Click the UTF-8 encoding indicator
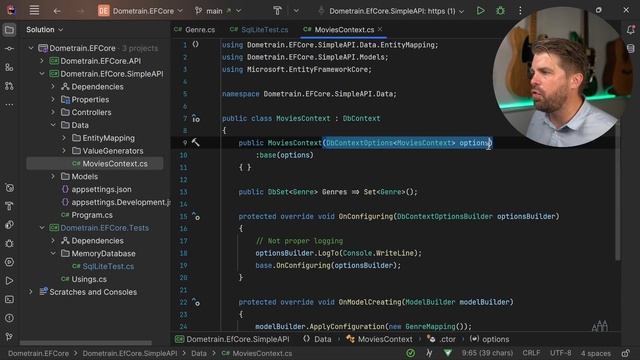The image size is (640, 360). tap(560, 353)
